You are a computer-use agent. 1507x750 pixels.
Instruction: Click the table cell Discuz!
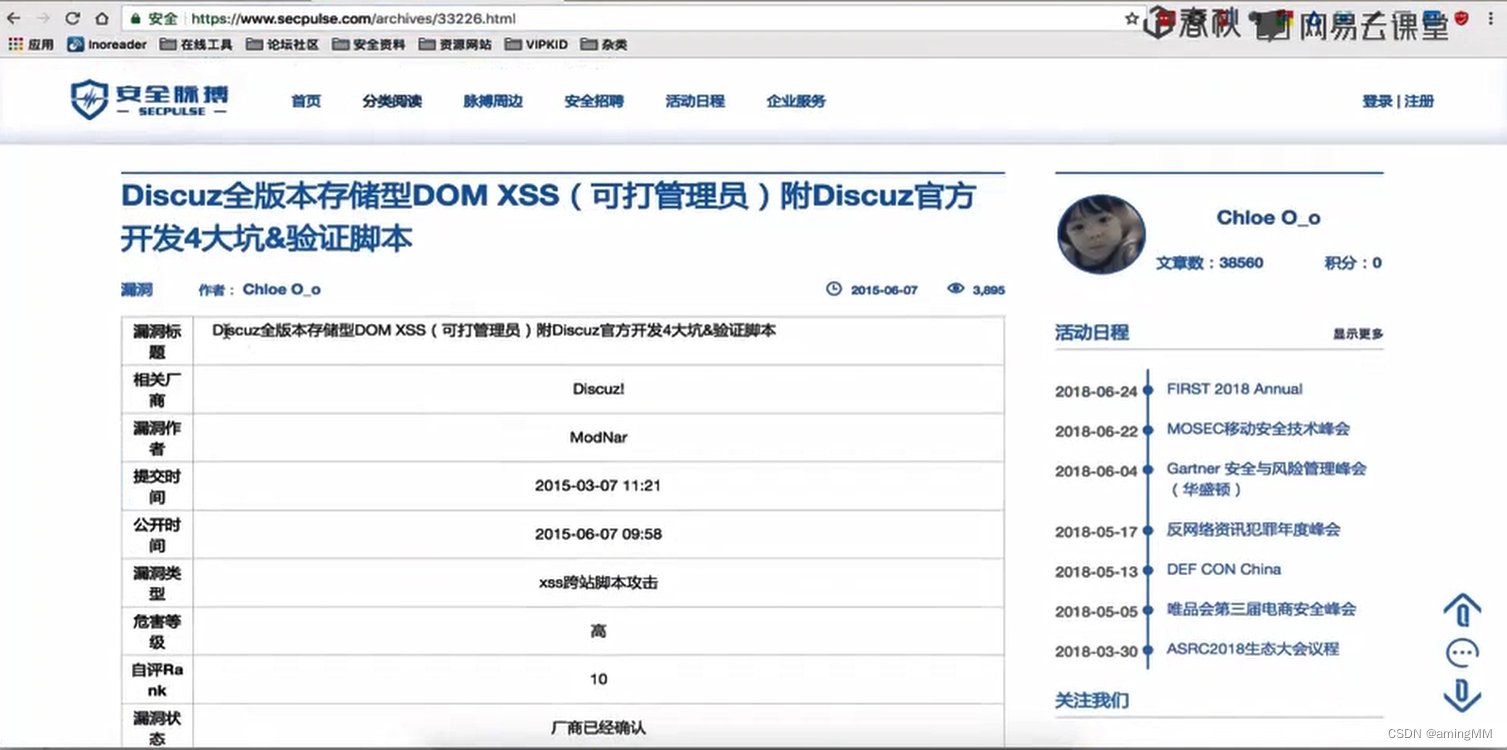click(x=598, y=389)
